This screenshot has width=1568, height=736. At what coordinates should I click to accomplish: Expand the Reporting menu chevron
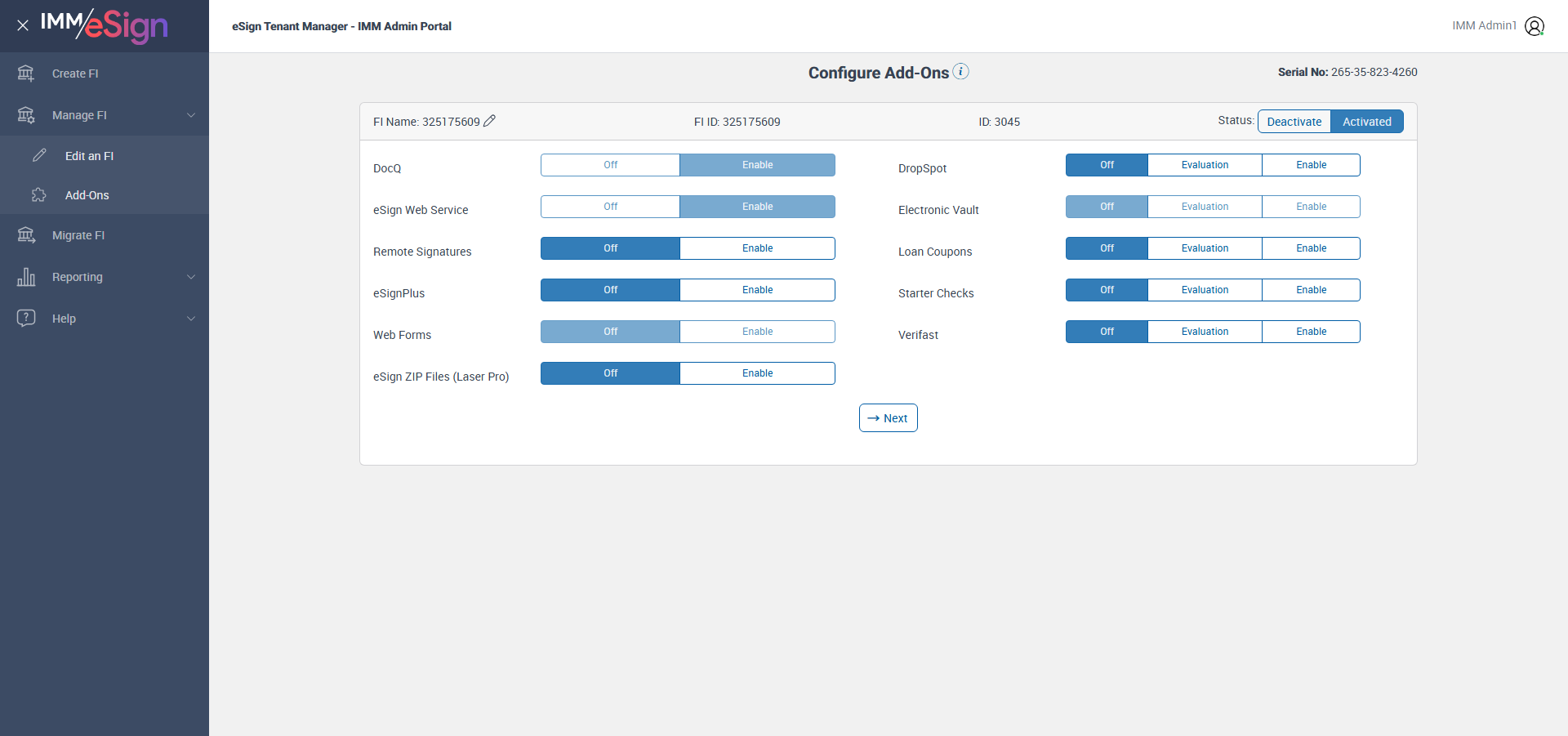(x=191, y=277)
